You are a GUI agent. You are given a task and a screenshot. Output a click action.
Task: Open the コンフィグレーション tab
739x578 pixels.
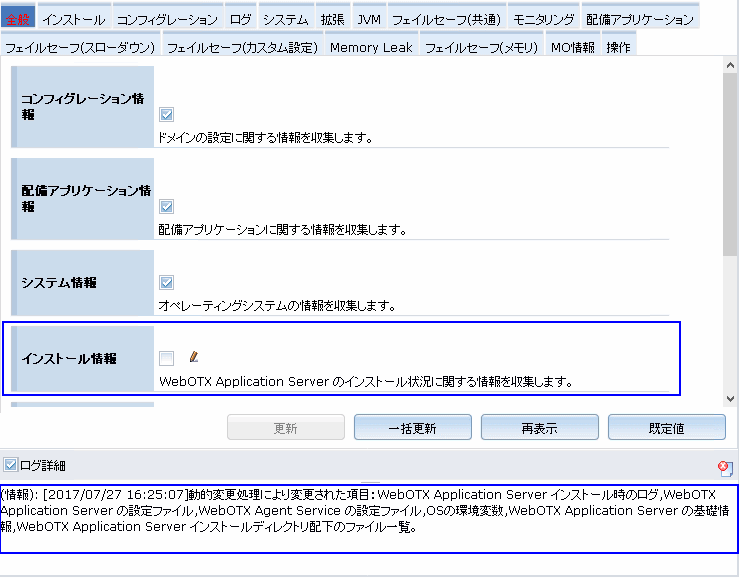pos(166,19)
